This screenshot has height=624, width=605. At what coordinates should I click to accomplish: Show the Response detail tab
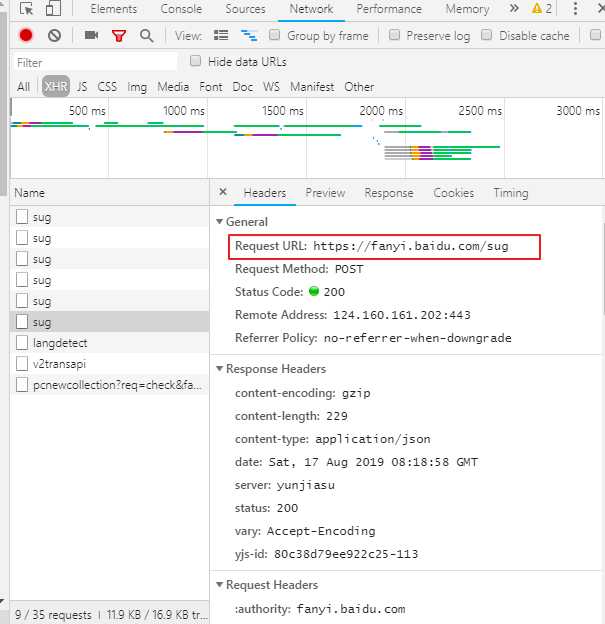(x=389, y=193)
